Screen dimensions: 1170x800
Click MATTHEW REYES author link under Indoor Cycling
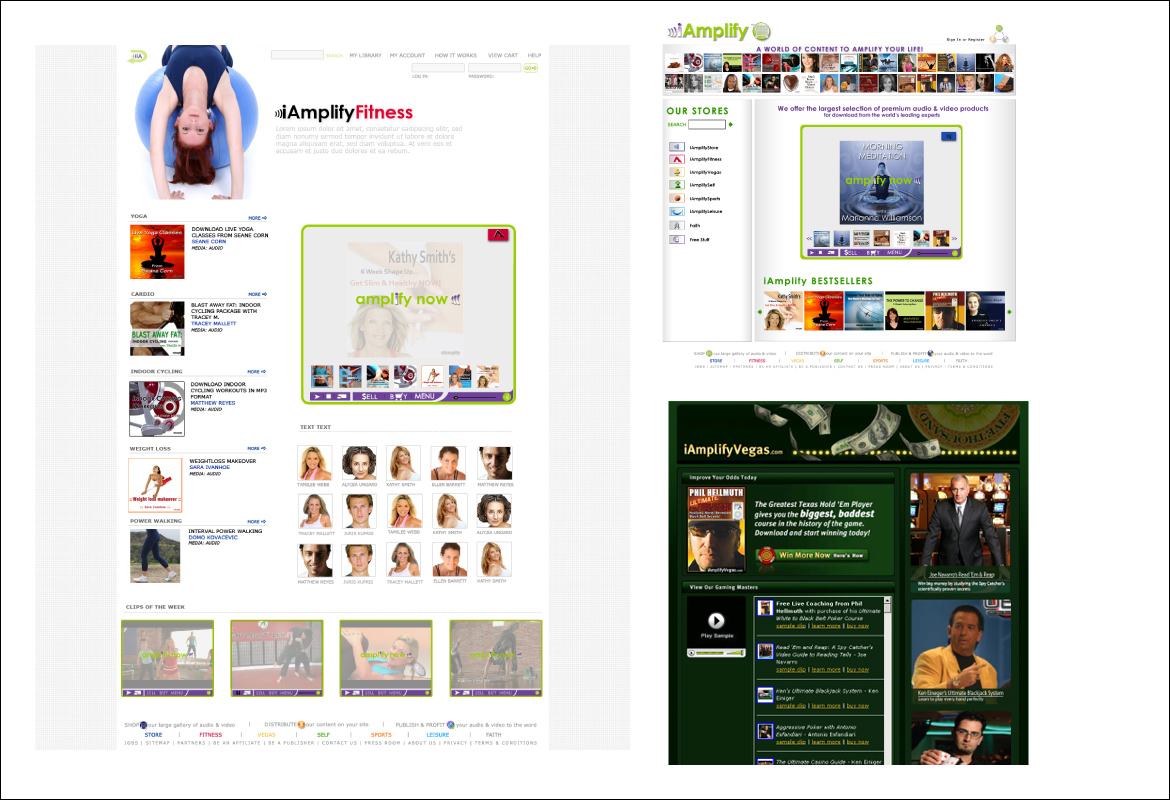click(x=213, y=403)
